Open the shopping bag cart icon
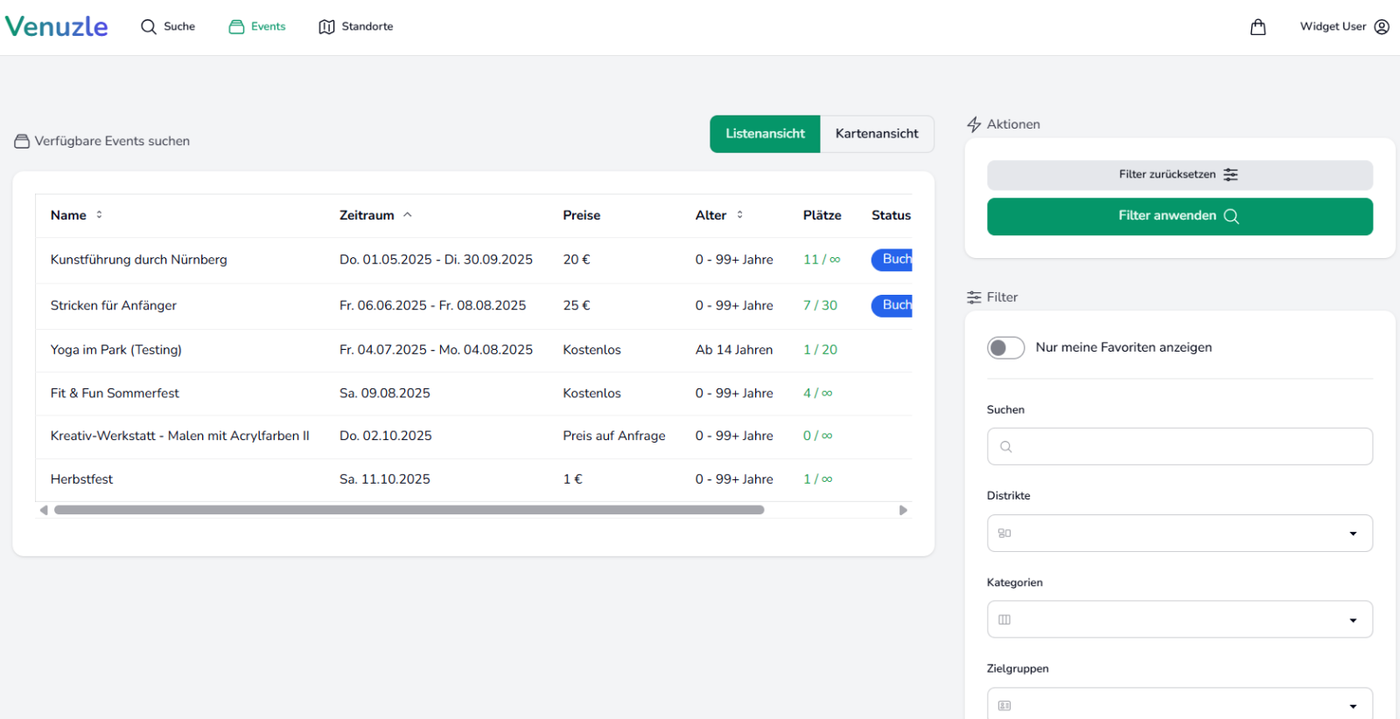Screen dimensions: 1400x719 tap(1258, 27)
